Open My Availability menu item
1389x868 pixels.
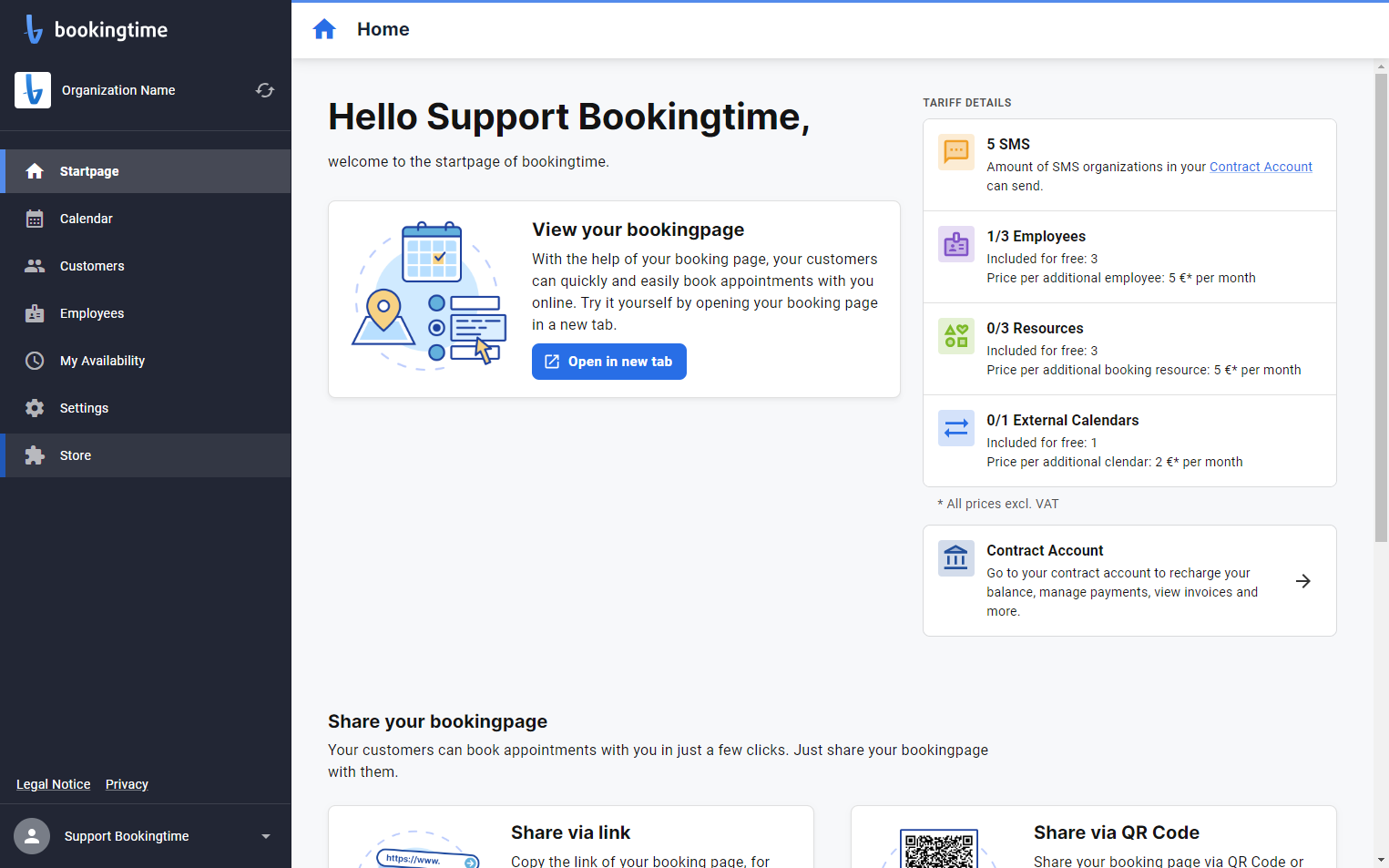(x=146, y=361)
